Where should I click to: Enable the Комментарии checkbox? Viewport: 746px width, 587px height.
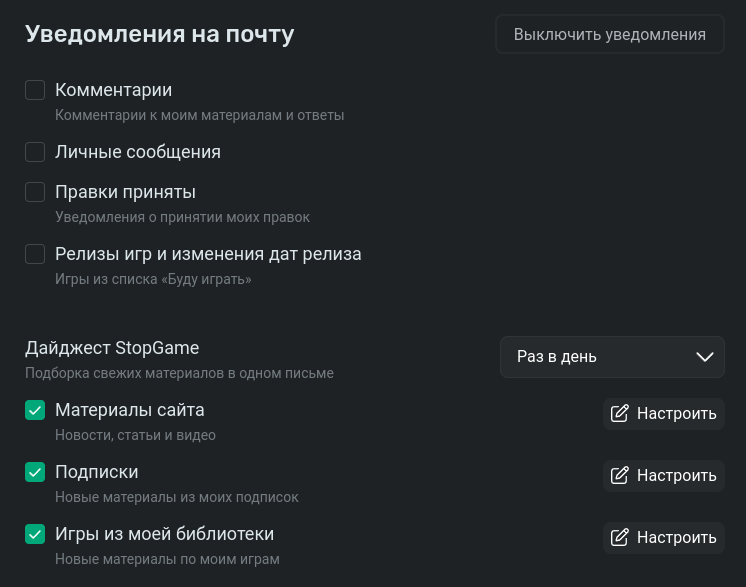(35, 91)
